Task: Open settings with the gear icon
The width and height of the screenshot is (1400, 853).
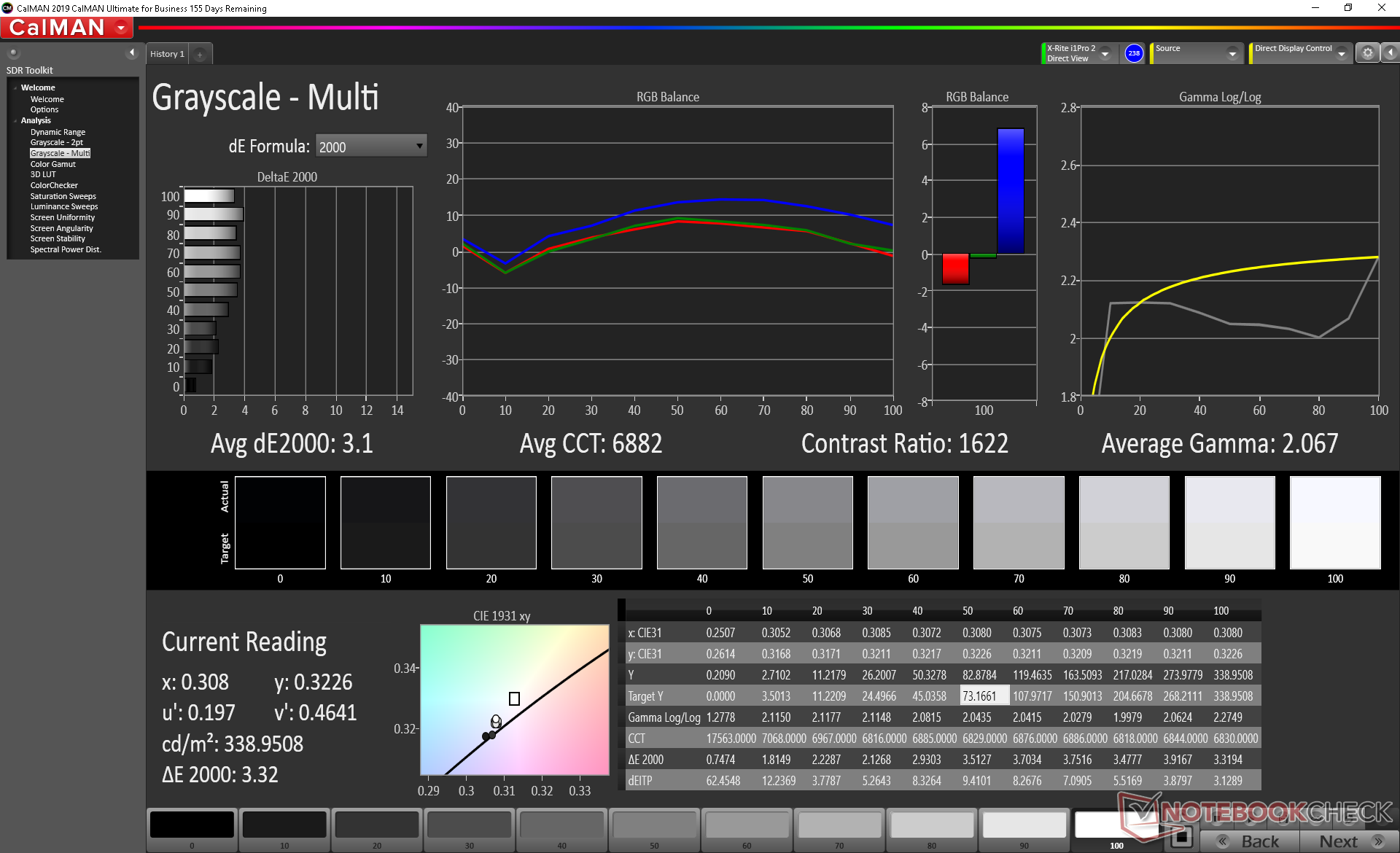Action: coord(1367,52)
